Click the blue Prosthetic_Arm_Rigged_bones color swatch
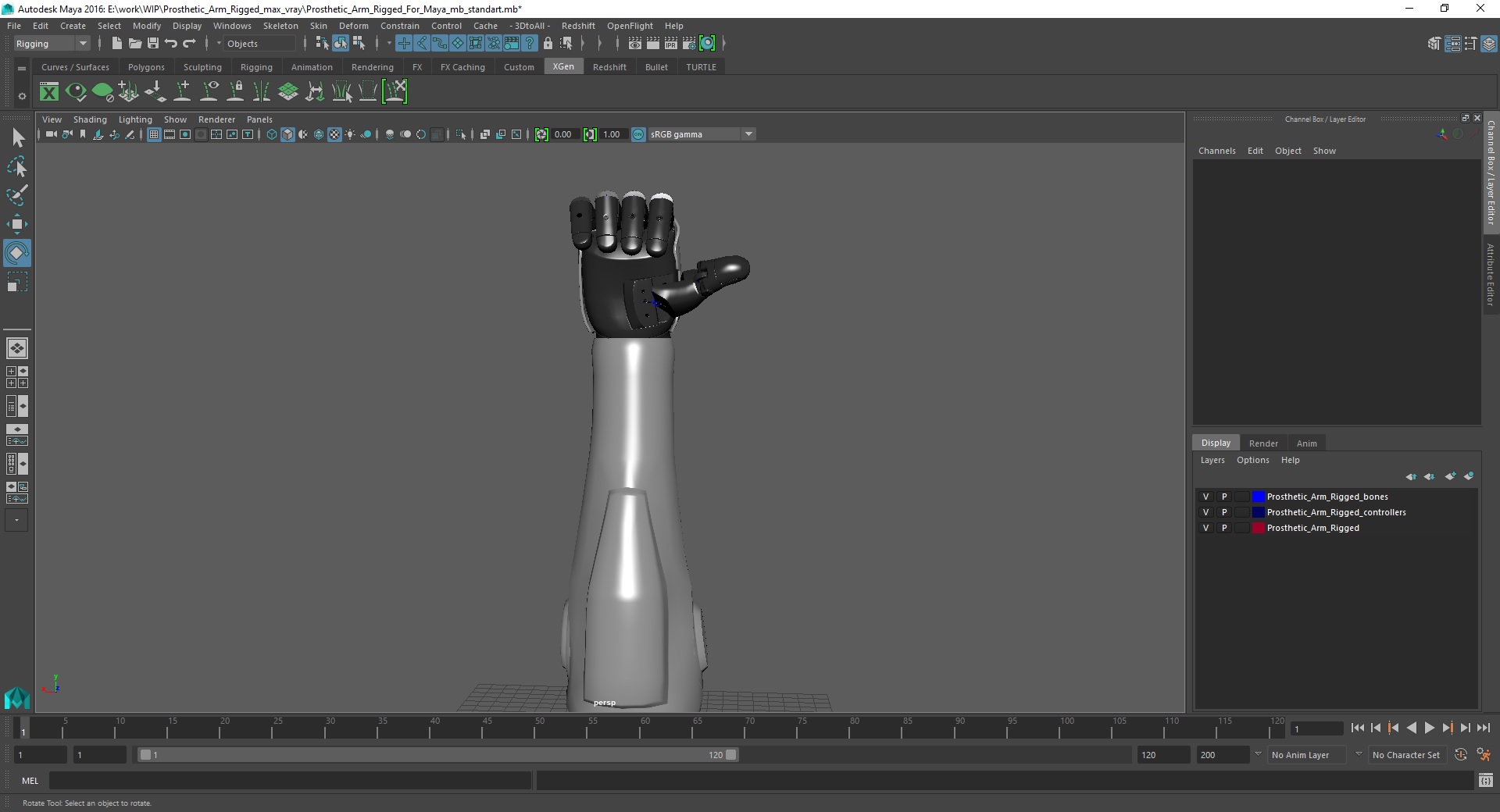1500x812 pixels. pyautogui.click(x=1258, y=497)
